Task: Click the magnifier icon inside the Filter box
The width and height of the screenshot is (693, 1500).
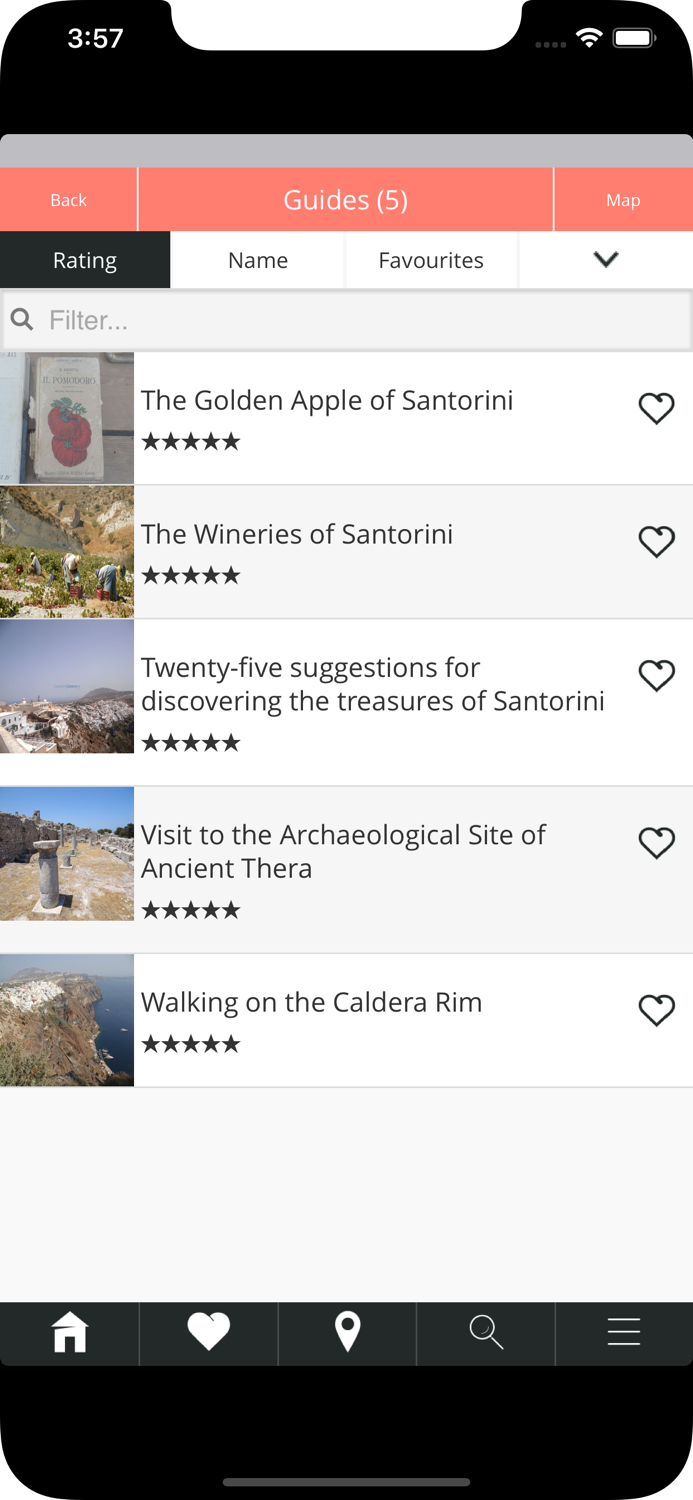Action: (22, 320)
